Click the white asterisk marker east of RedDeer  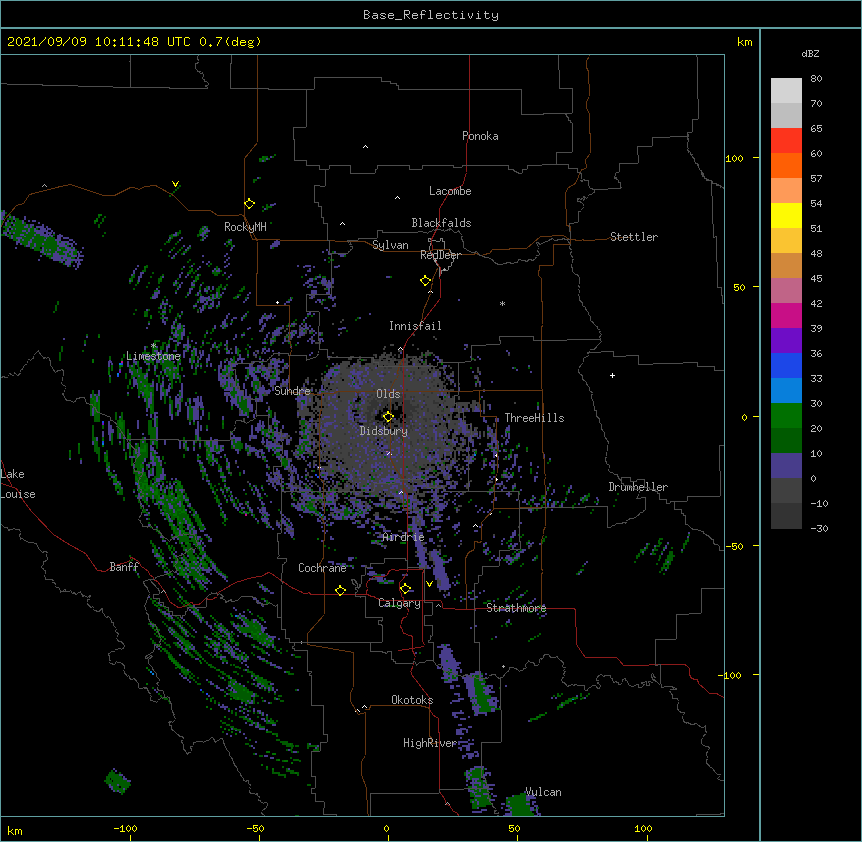pos(502,303)
